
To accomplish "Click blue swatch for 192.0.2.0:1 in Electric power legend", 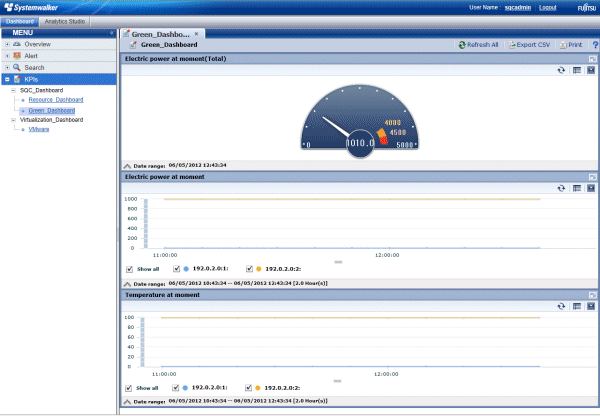I will (186, 269).
